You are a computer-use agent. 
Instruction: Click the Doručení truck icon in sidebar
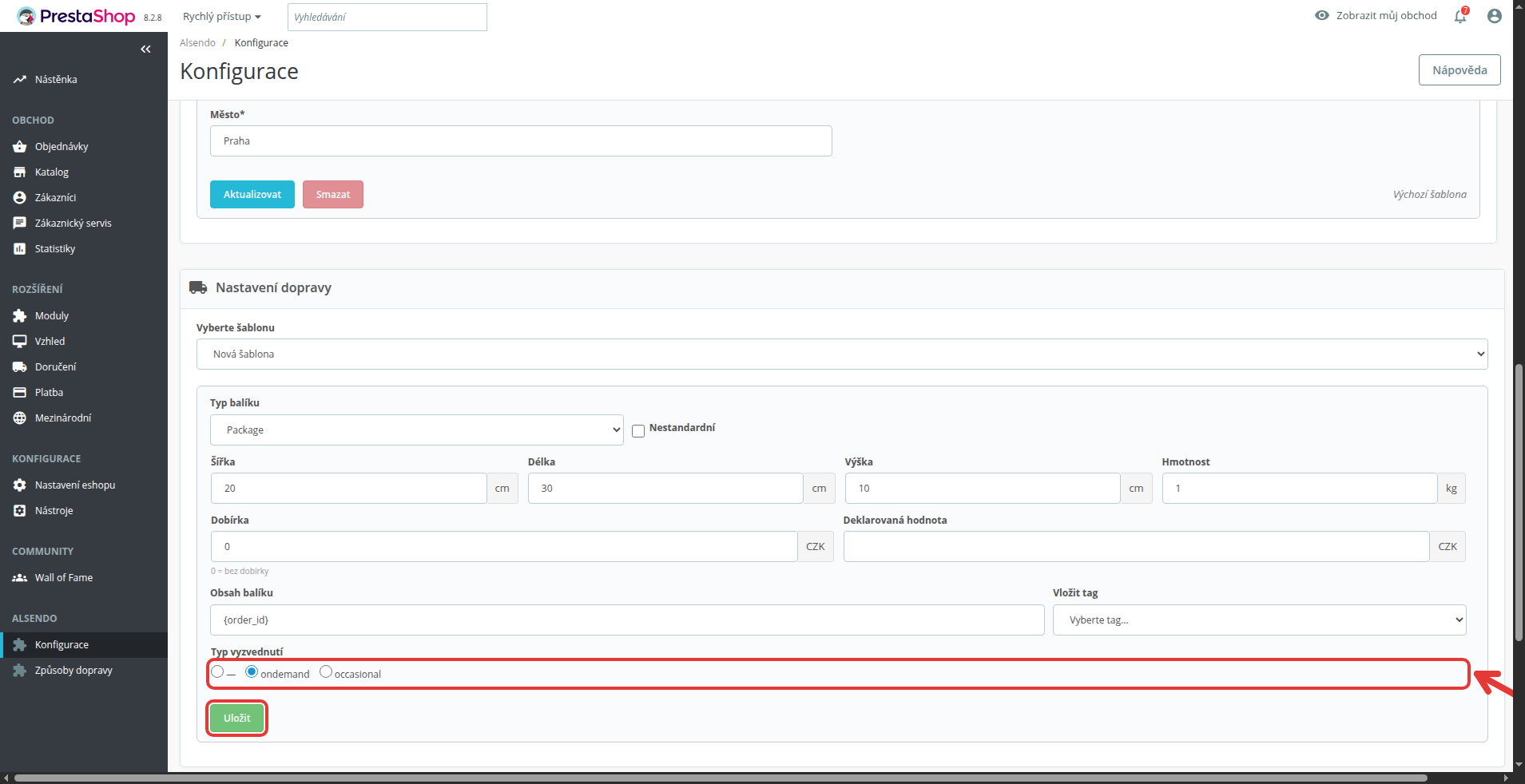[x=20, y=367]
